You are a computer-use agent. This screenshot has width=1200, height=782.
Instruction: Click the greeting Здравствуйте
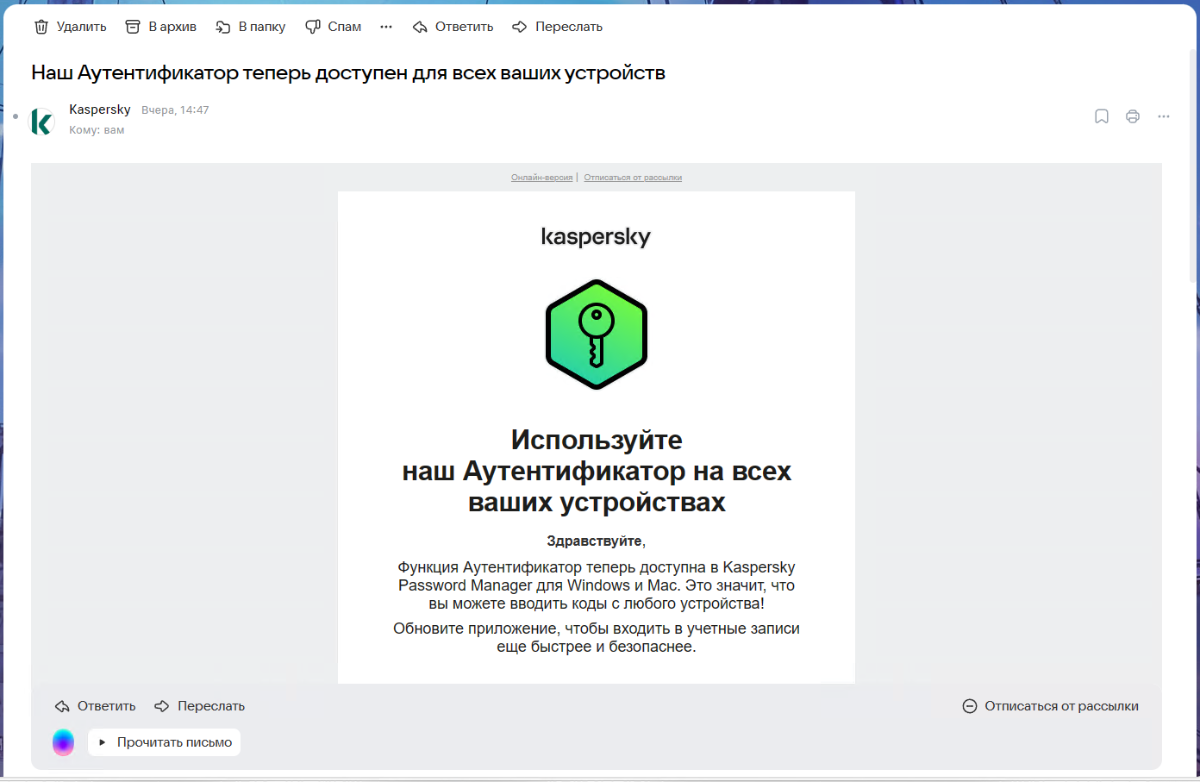[596, 541]
